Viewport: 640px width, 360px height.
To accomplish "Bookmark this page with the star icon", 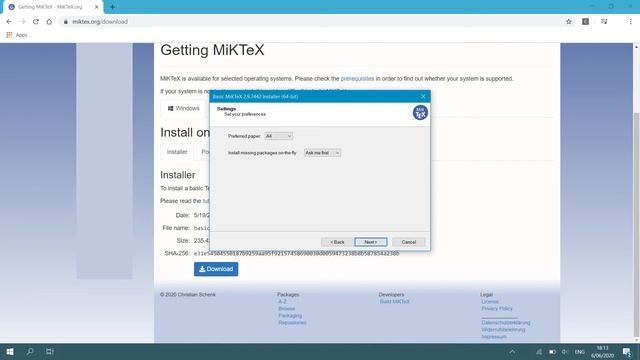I will point(569,22).
